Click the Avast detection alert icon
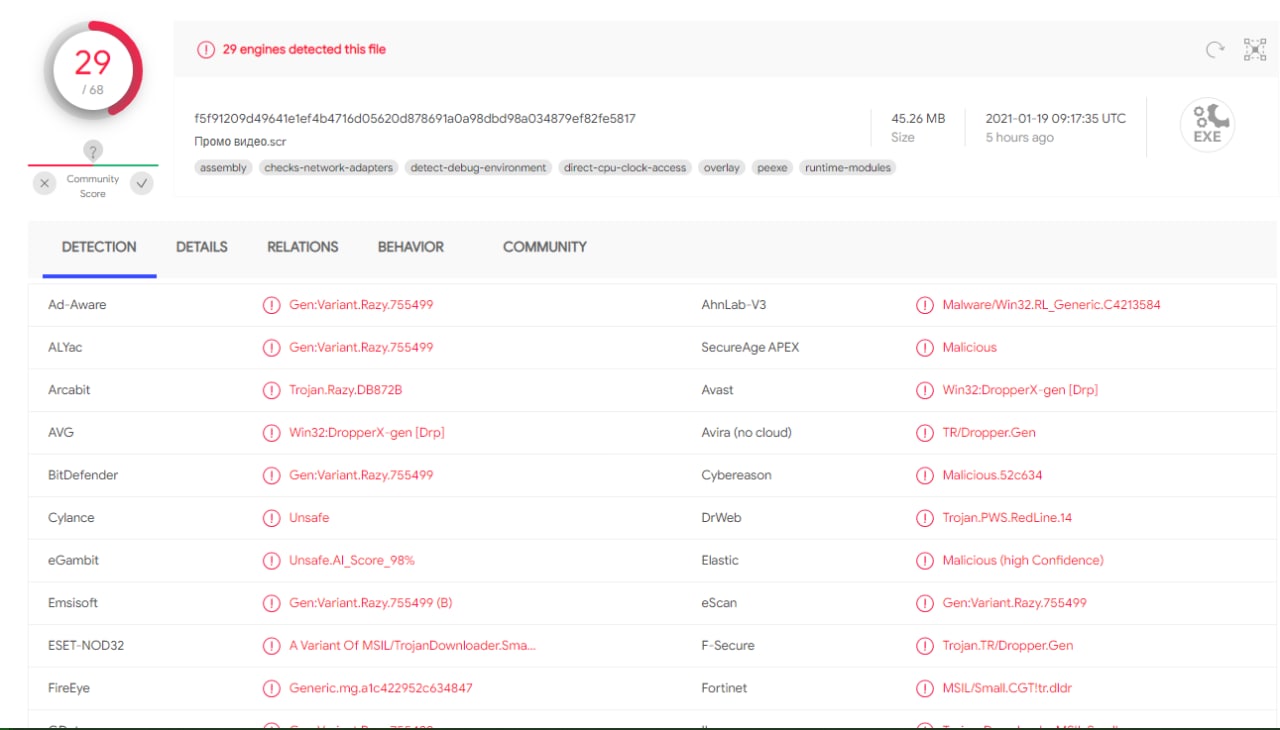The height and width of the screenshot is (730, 1280). click(925, 390)
